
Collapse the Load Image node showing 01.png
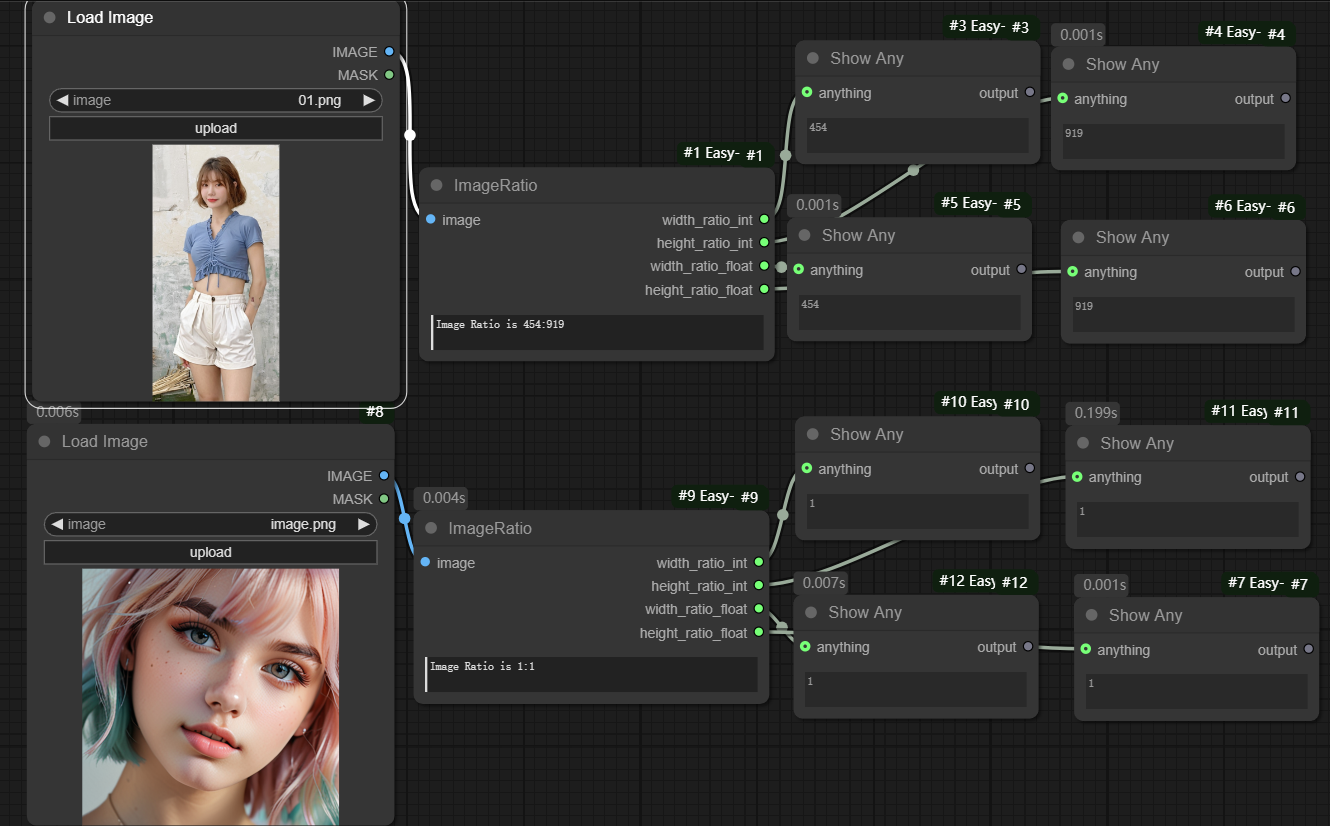[50, 18]
